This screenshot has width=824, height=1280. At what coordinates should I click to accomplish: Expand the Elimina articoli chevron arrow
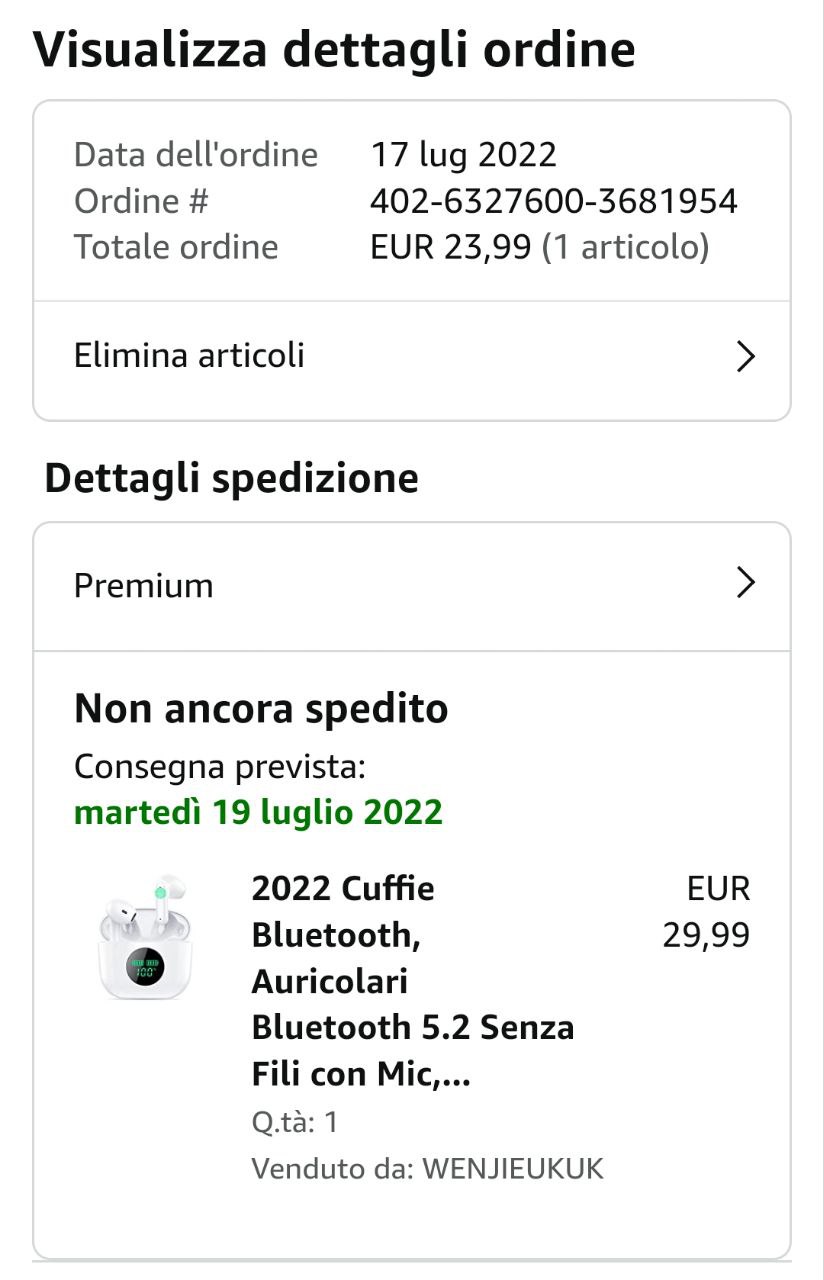[x=745, y=356]
